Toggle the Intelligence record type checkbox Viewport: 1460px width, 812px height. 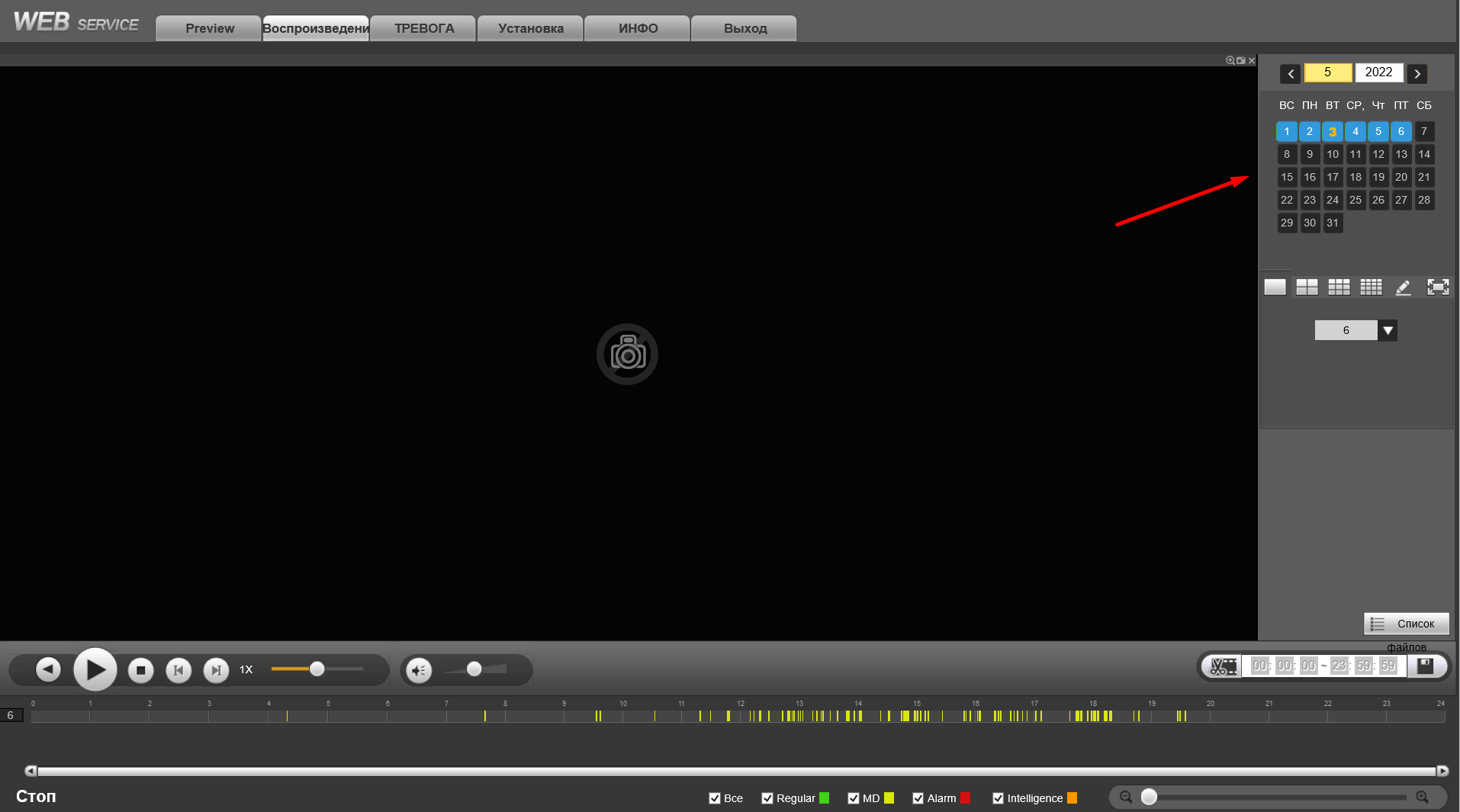pos(998,798)
